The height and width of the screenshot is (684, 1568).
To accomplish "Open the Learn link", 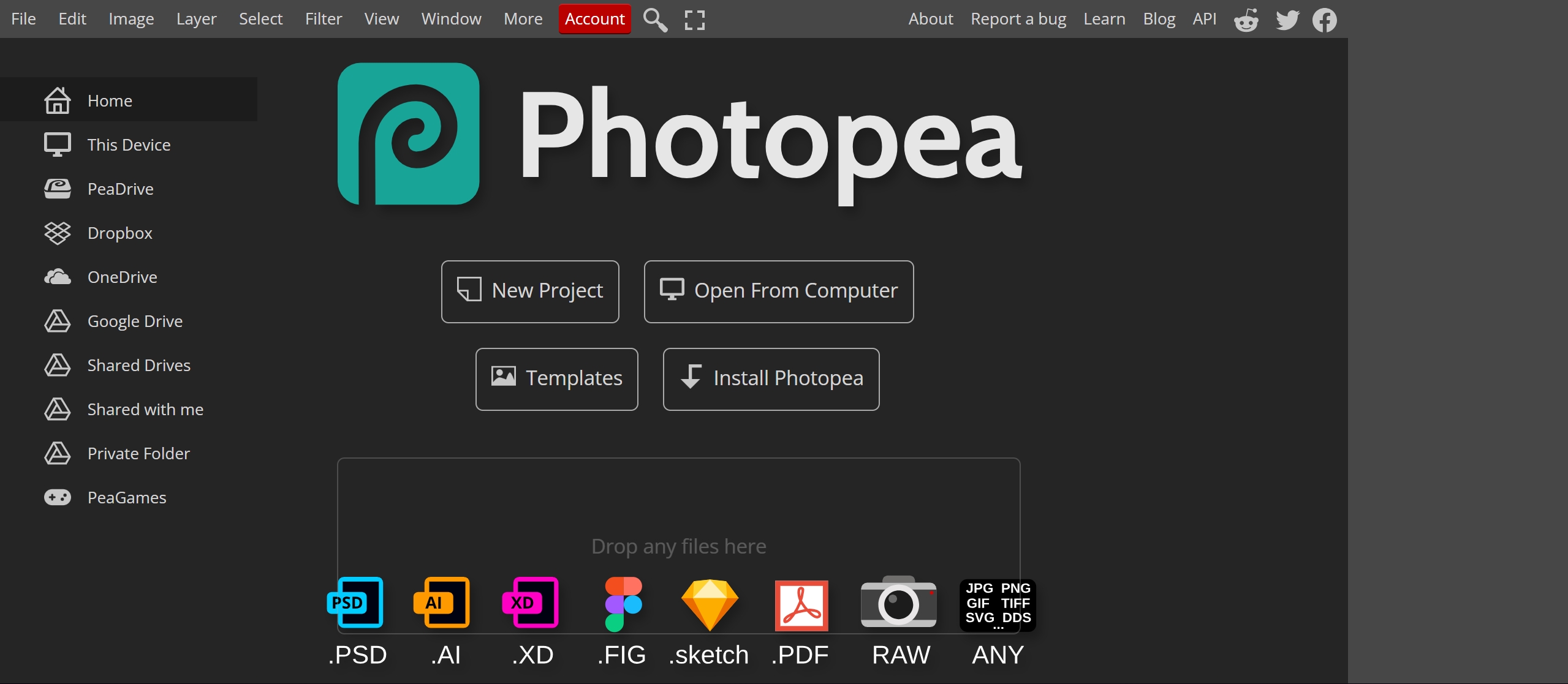I will click(x=1104, y=19).
